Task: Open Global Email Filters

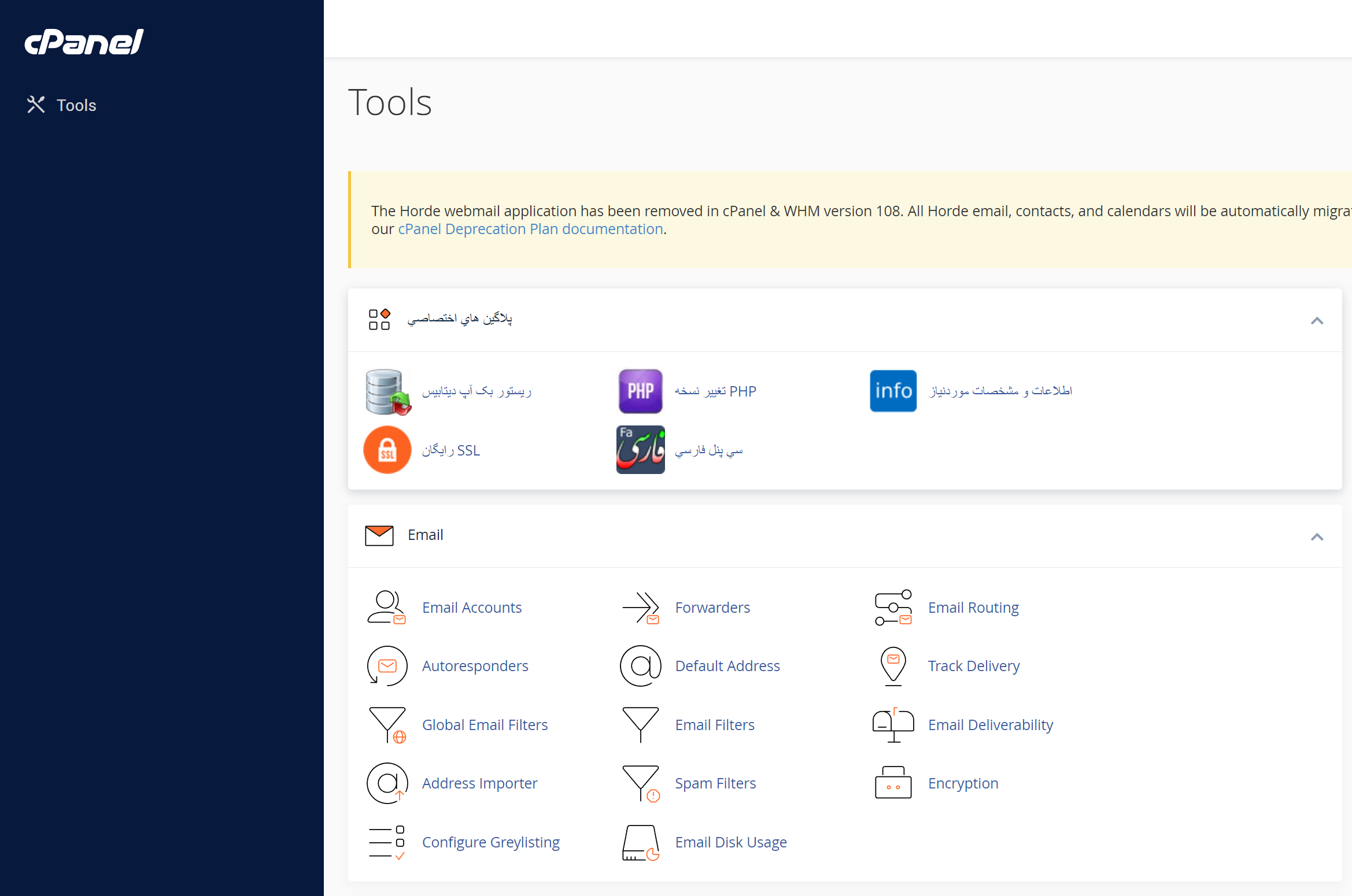Action: [485, 725]
